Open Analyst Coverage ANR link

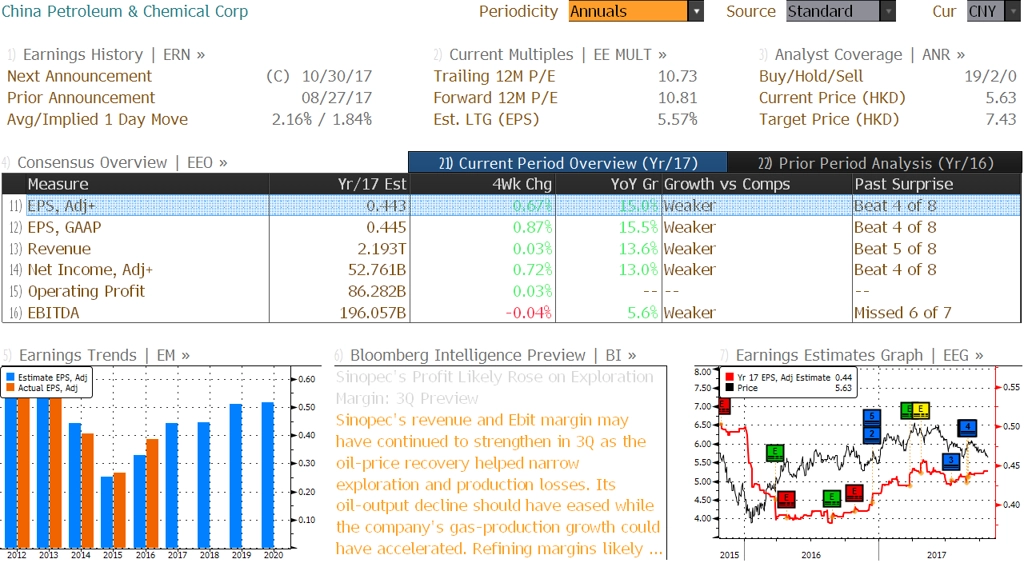tap(869, 55)
